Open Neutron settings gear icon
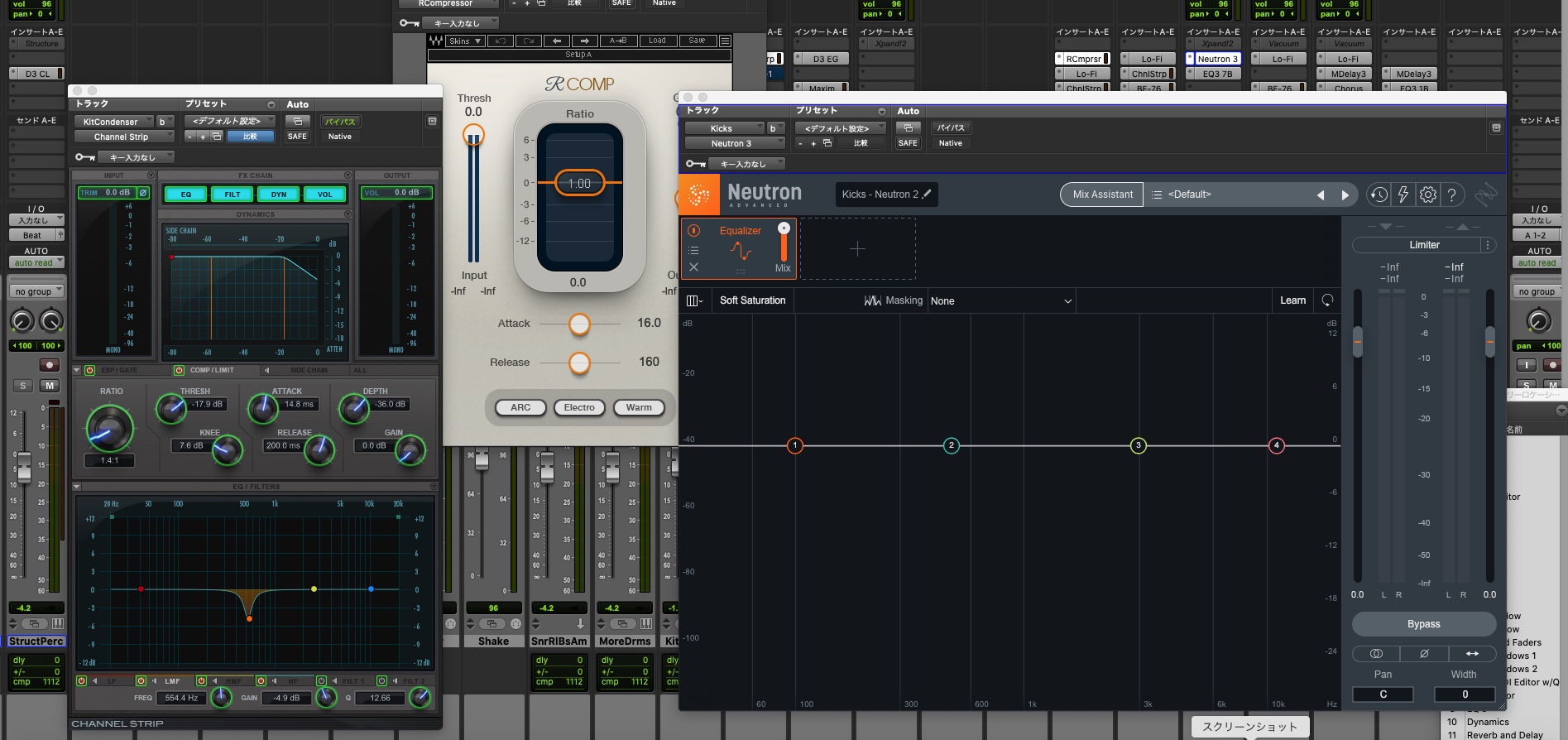 coord(1428,195)
